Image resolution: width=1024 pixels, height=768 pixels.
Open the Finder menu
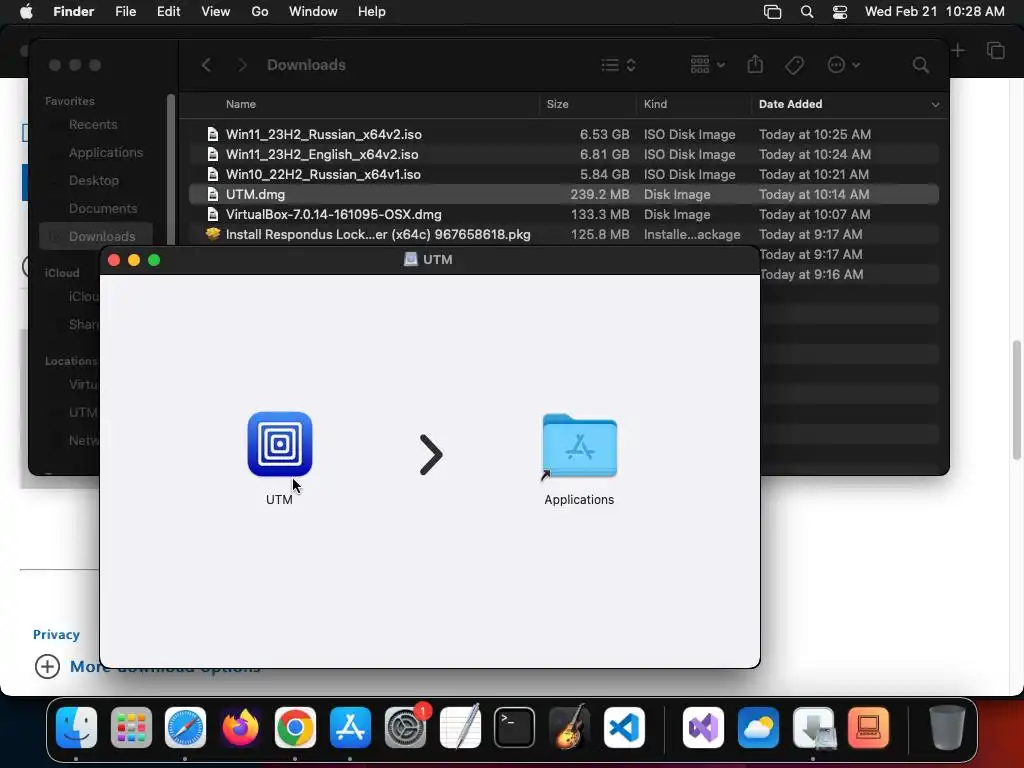[73, 12]
